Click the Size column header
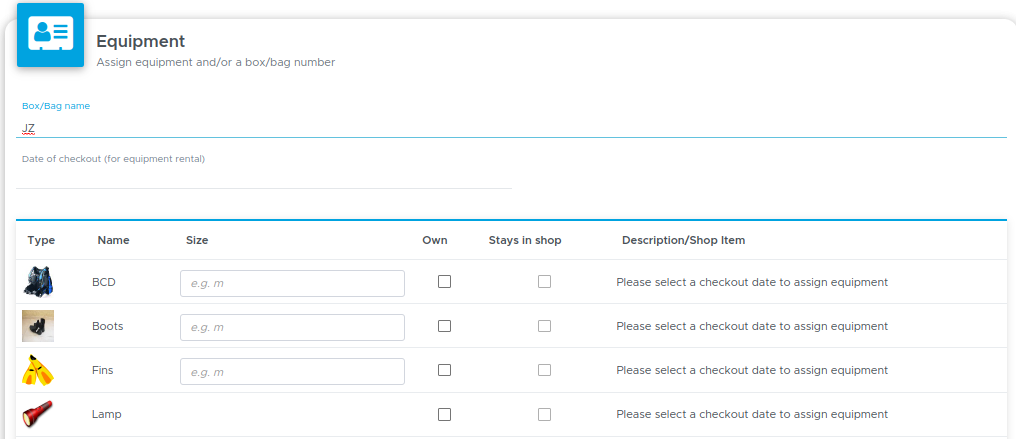 (197, 240)
